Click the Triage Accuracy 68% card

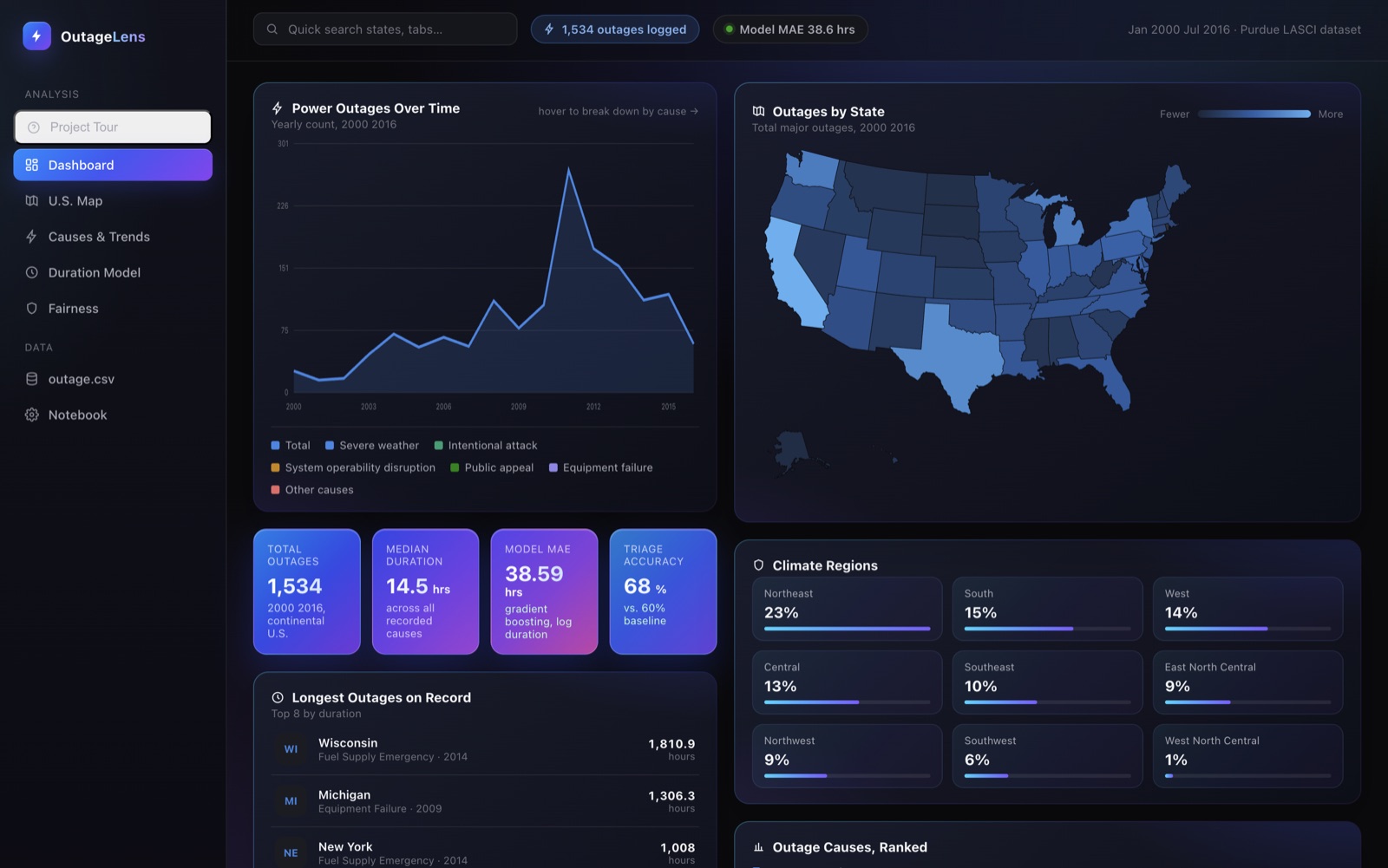pyautogui.click(x=663, y=591)
